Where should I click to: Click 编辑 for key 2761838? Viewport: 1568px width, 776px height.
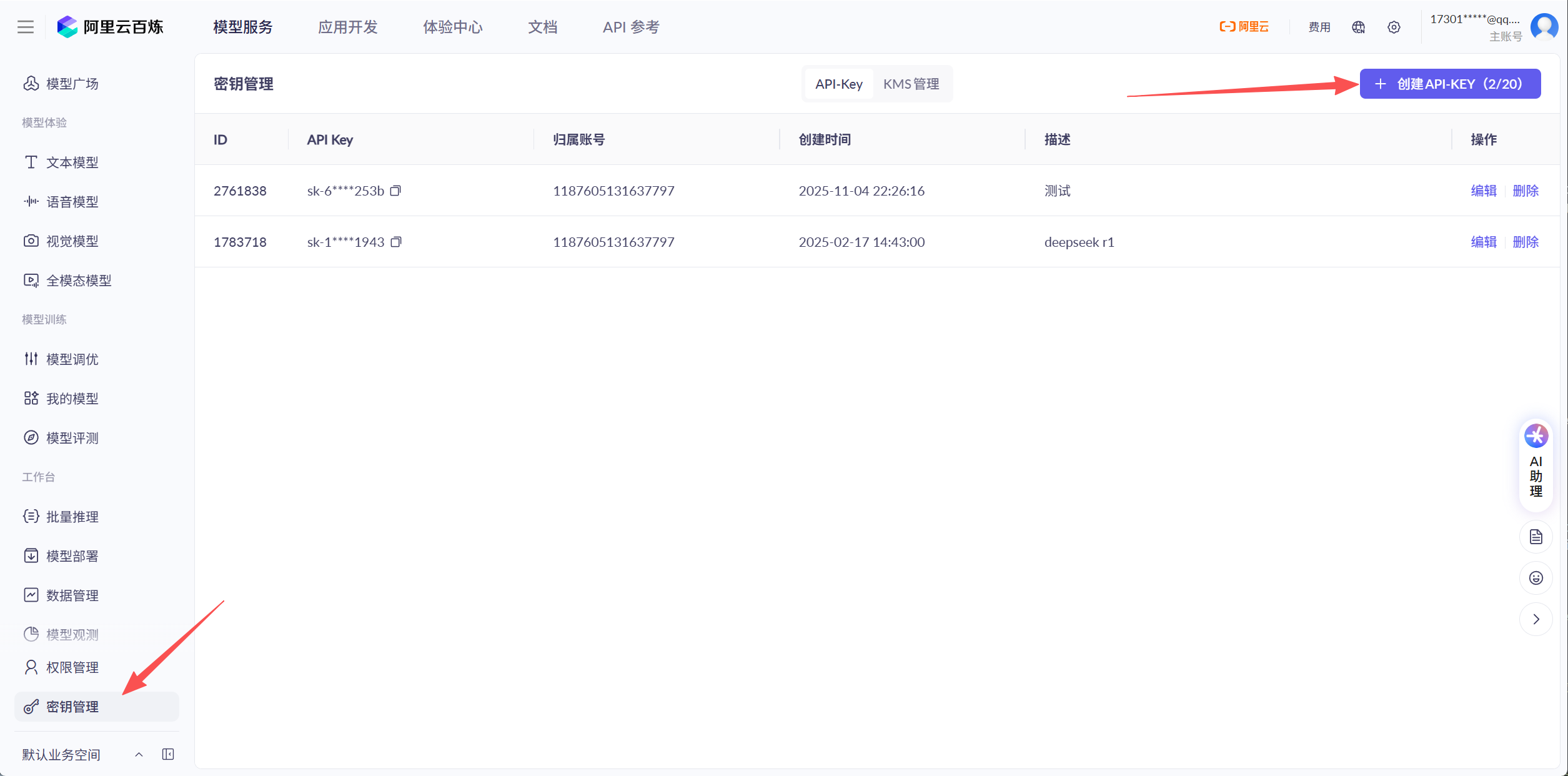point(1483,191)
